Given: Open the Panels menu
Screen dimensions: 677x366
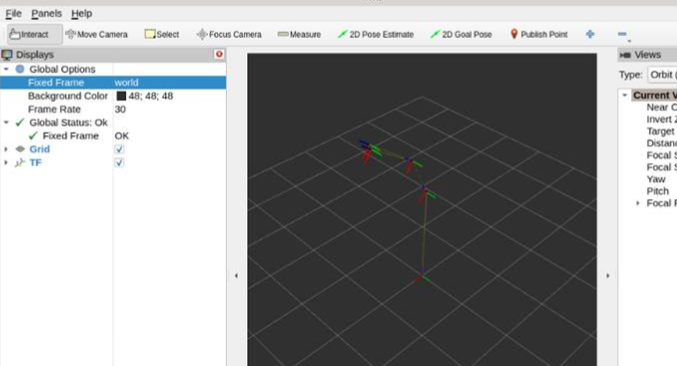Looking at the screenshot, I should [x=46, y=14].
